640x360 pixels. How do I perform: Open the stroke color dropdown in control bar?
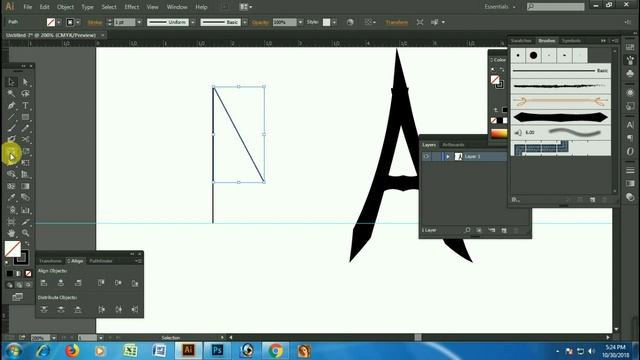pos(78,22)
